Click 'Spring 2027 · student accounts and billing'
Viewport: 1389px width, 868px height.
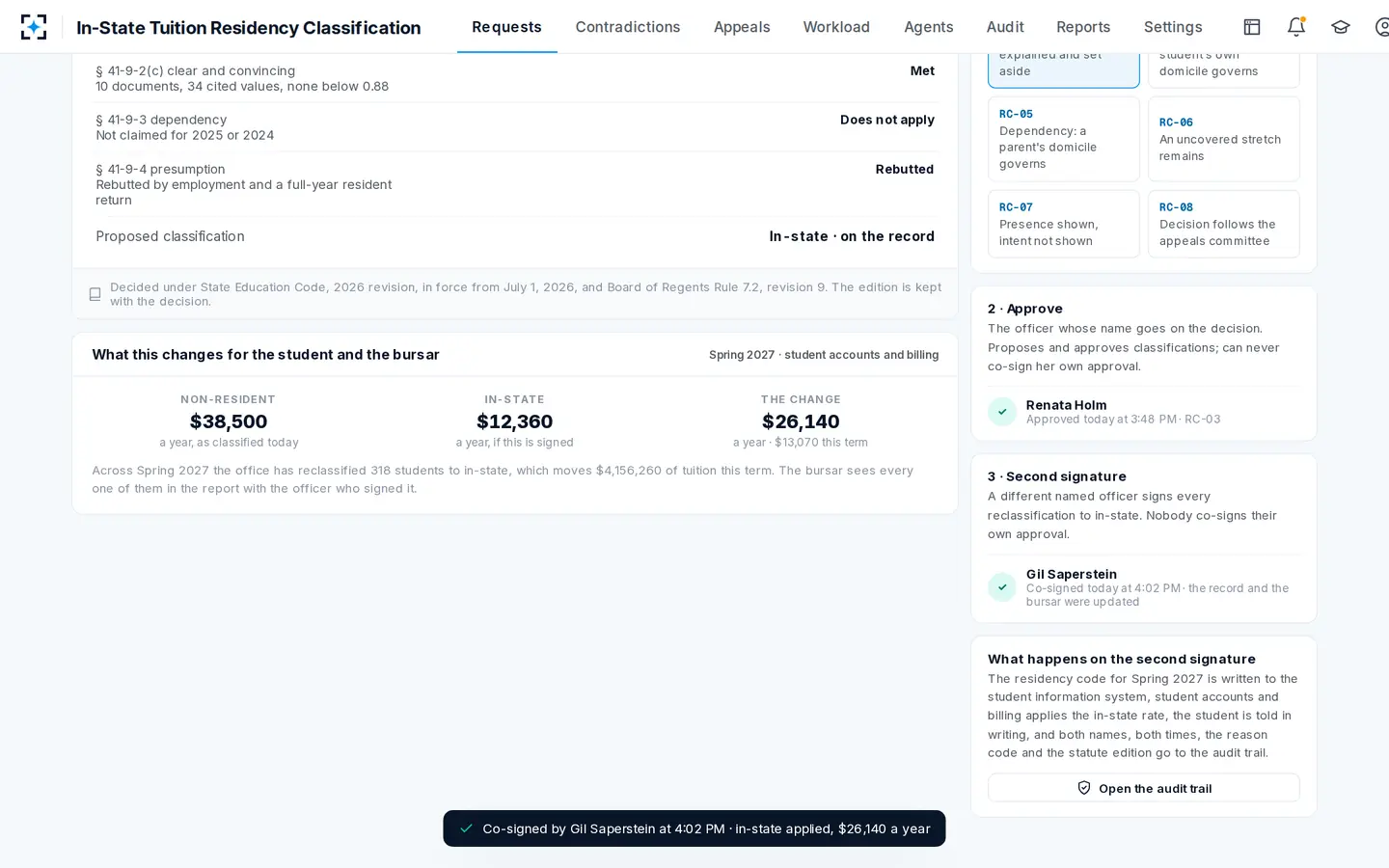point(824,355)
